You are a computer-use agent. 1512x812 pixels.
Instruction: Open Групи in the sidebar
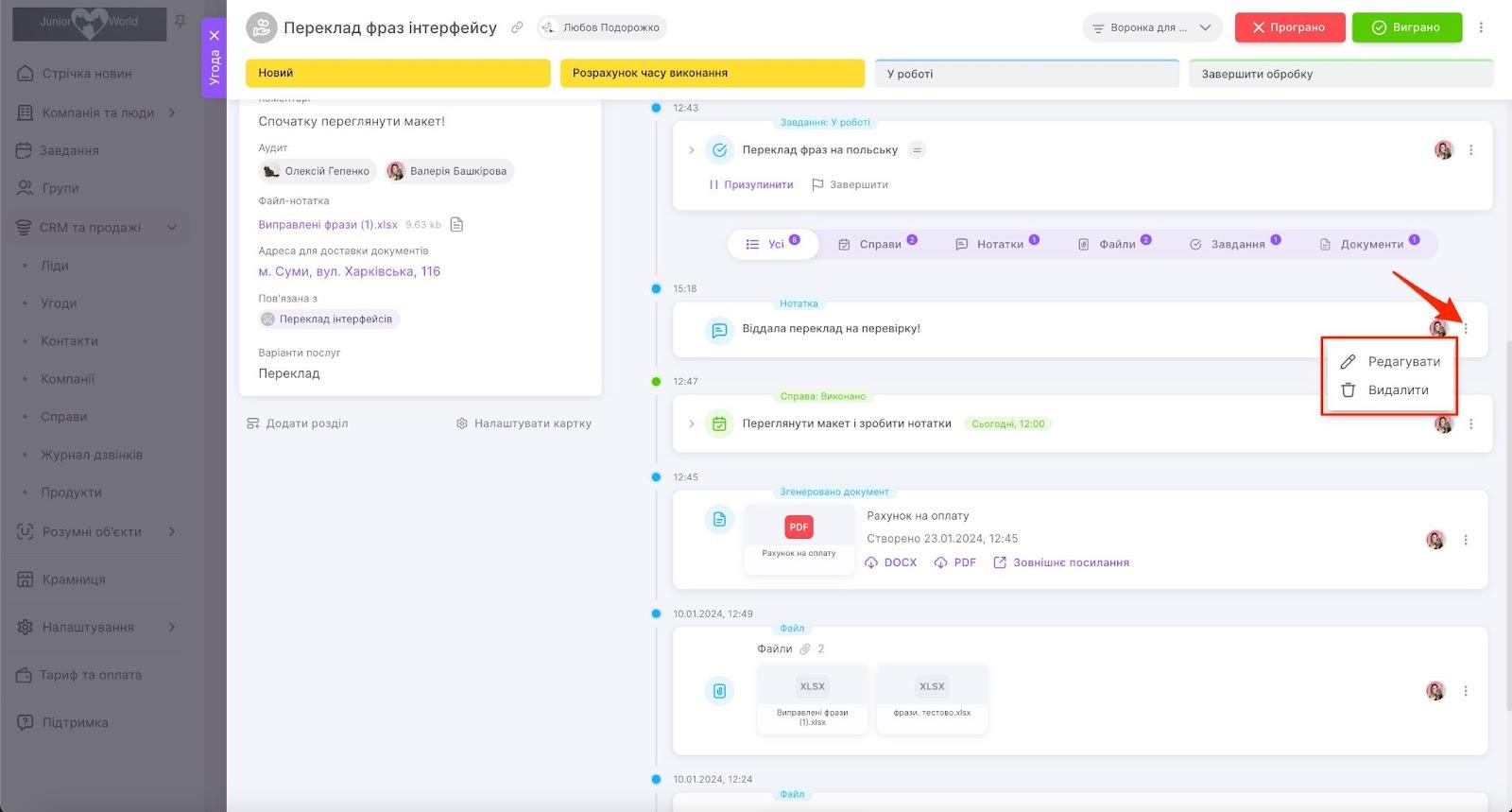pyautogui.click(x=60, y=188)
